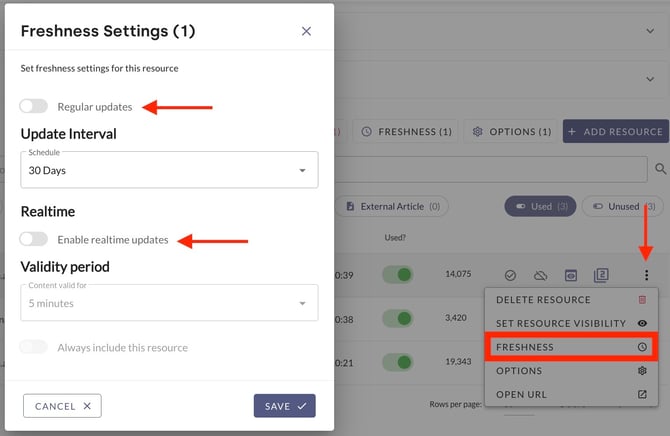Close the Freshness Settings dialog

pos(306,31)
